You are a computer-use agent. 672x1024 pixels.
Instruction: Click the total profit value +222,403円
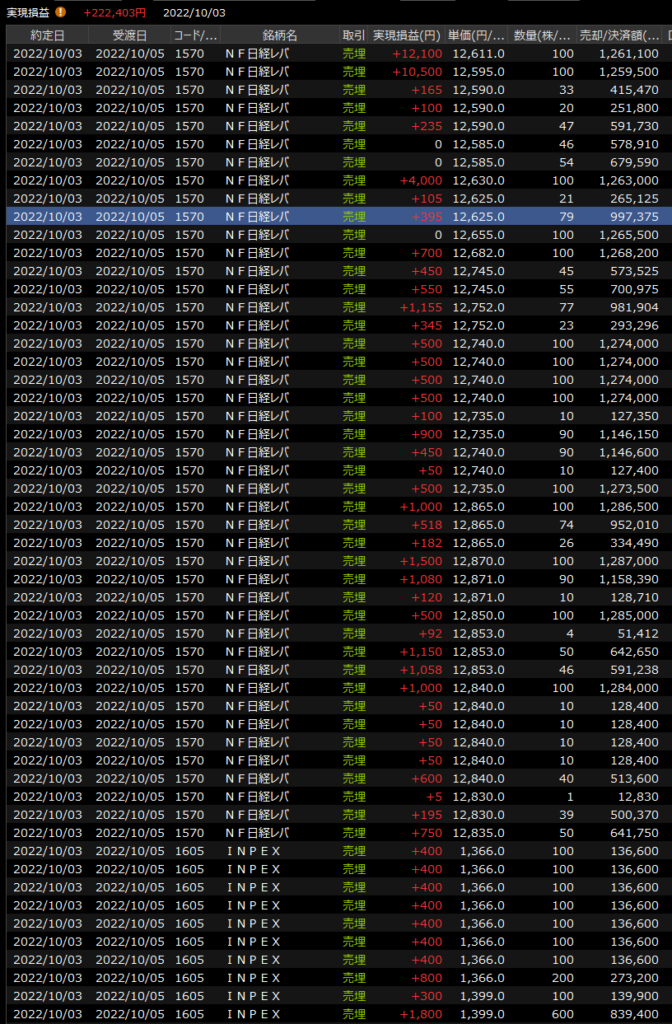click(x=115, y=12)
